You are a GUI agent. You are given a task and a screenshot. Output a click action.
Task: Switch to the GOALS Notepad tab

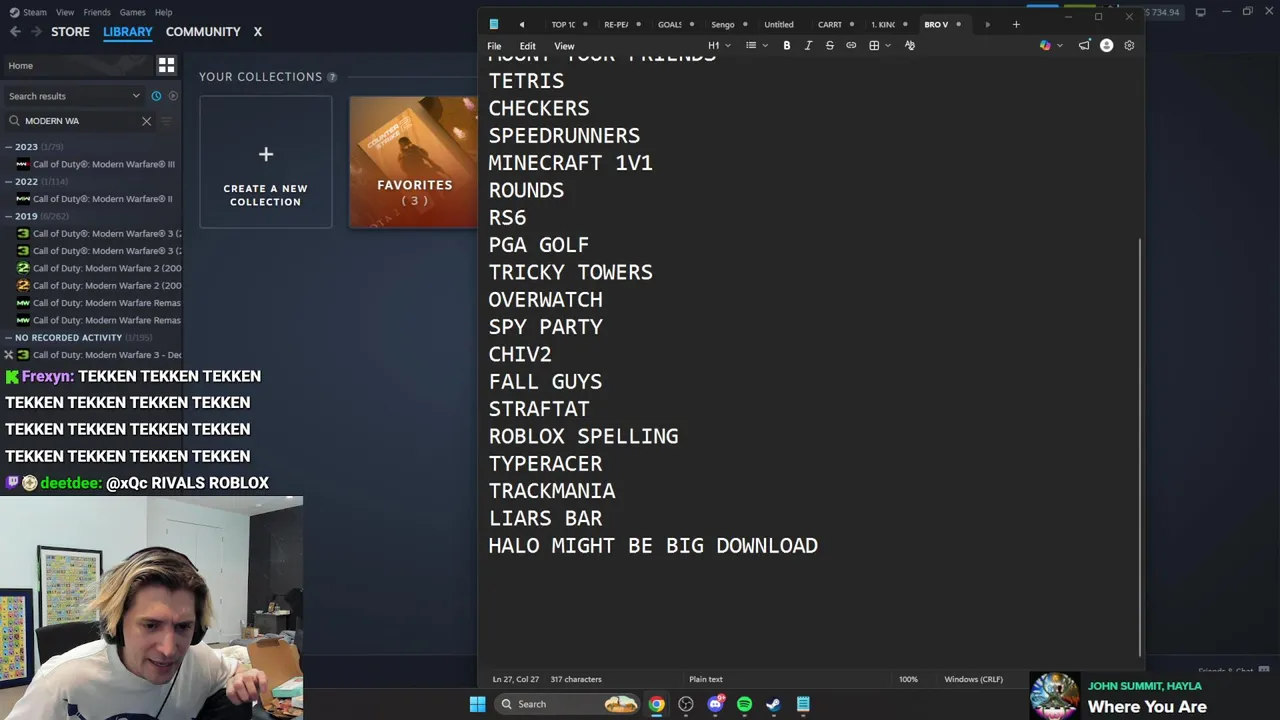click(x=670, y=24)
